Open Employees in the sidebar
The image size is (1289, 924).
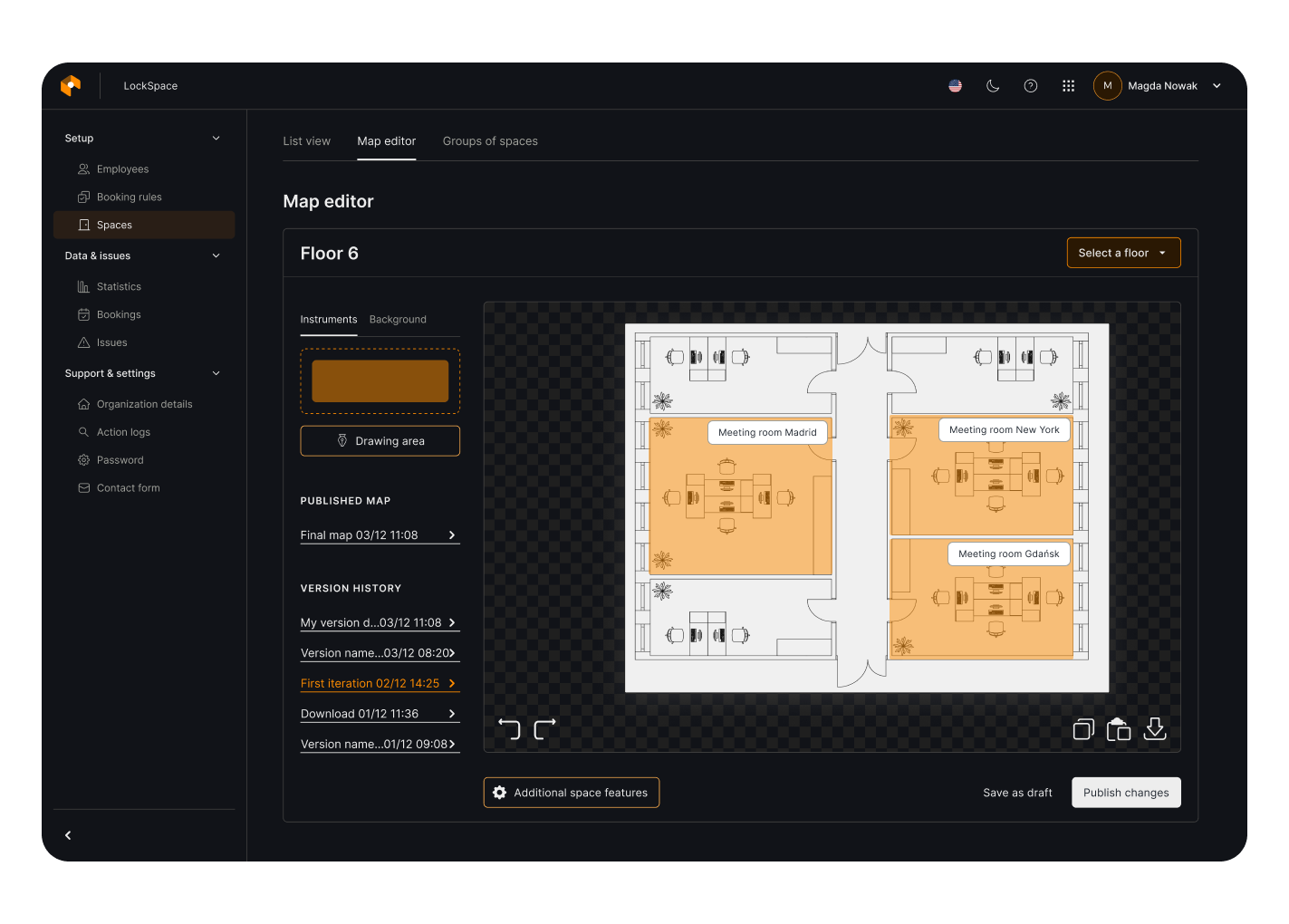coord(144,169)
